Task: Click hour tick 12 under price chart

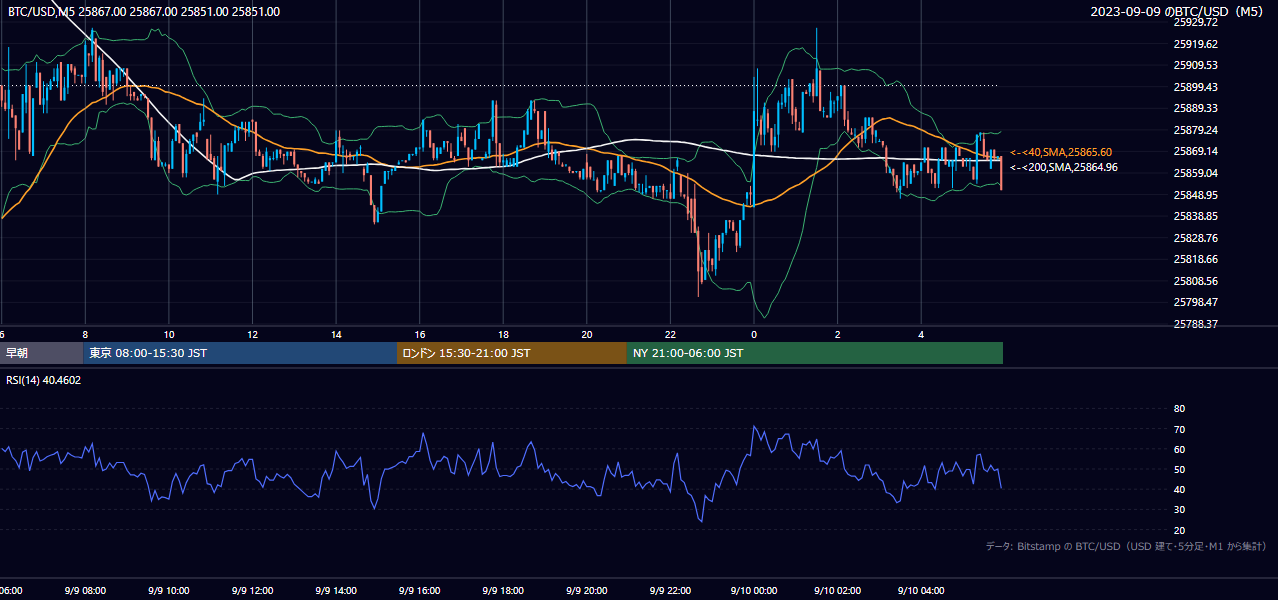Action: click(x=253, y=335)
